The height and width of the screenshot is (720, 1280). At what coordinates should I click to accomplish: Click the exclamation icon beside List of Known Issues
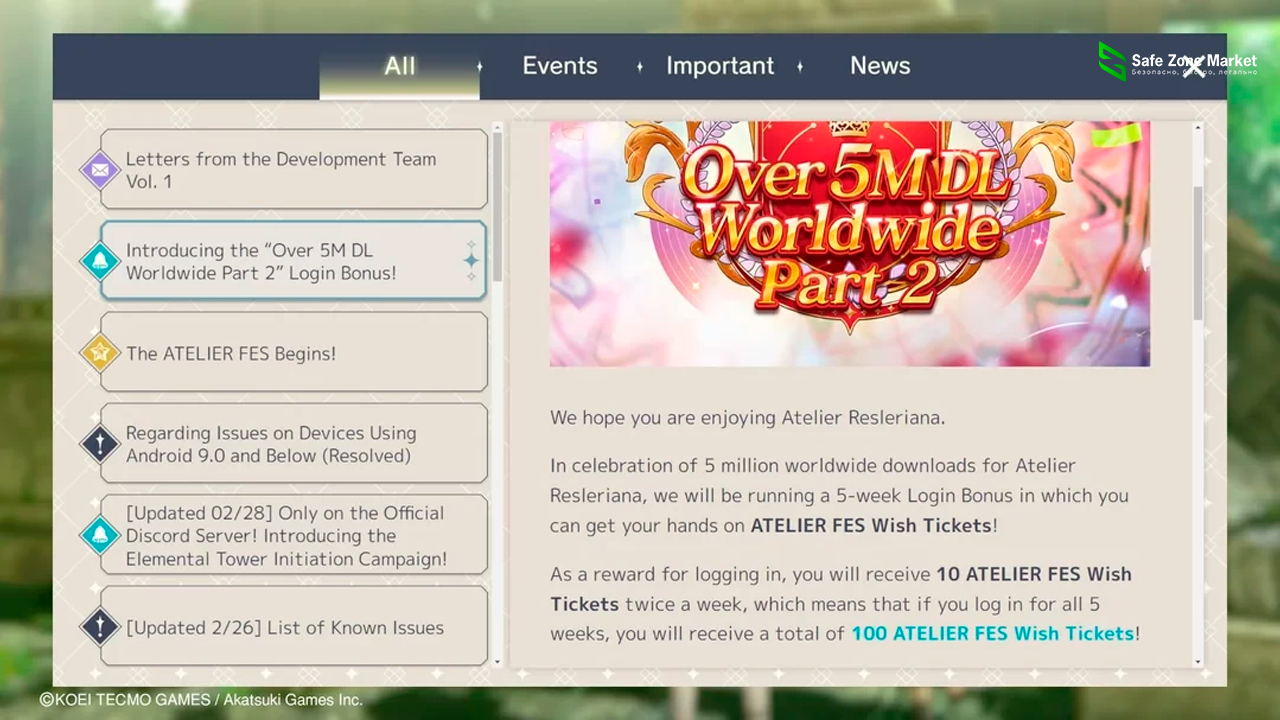100,627
